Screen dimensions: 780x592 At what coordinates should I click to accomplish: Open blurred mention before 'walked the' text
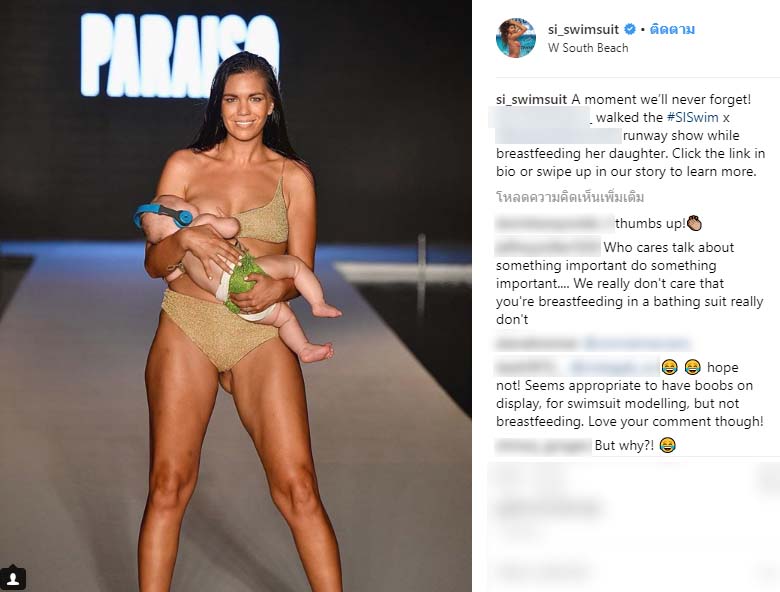(541, 117)
